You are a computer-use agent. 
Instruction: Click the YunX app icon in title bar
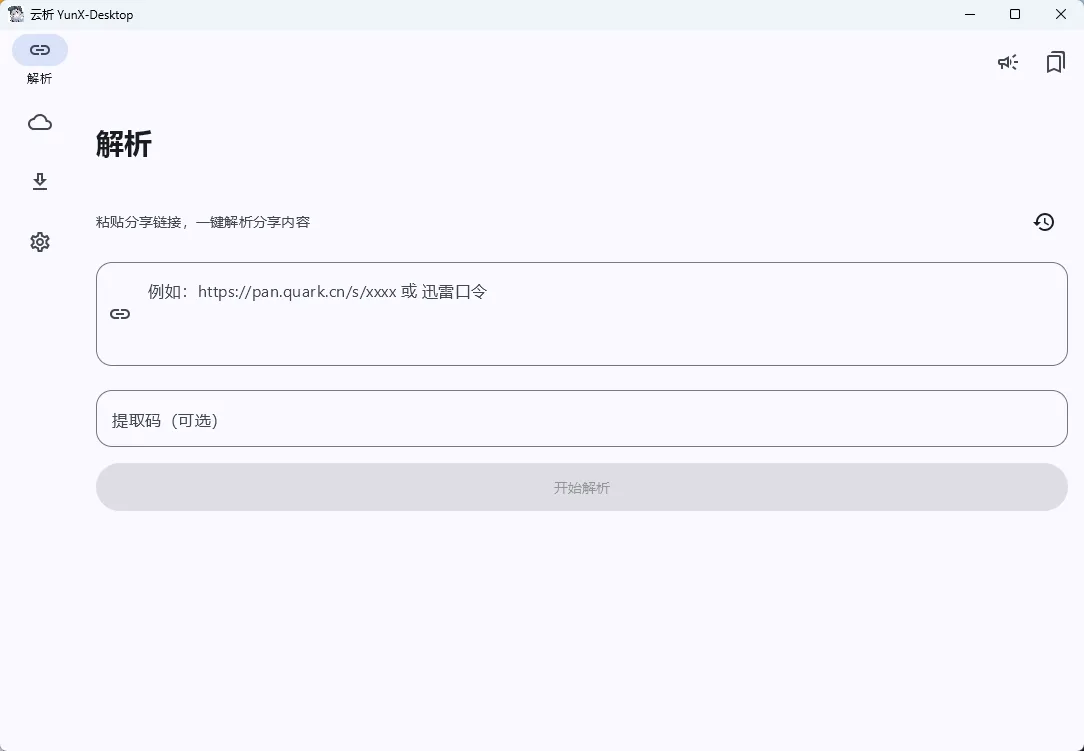pos(16,14)
